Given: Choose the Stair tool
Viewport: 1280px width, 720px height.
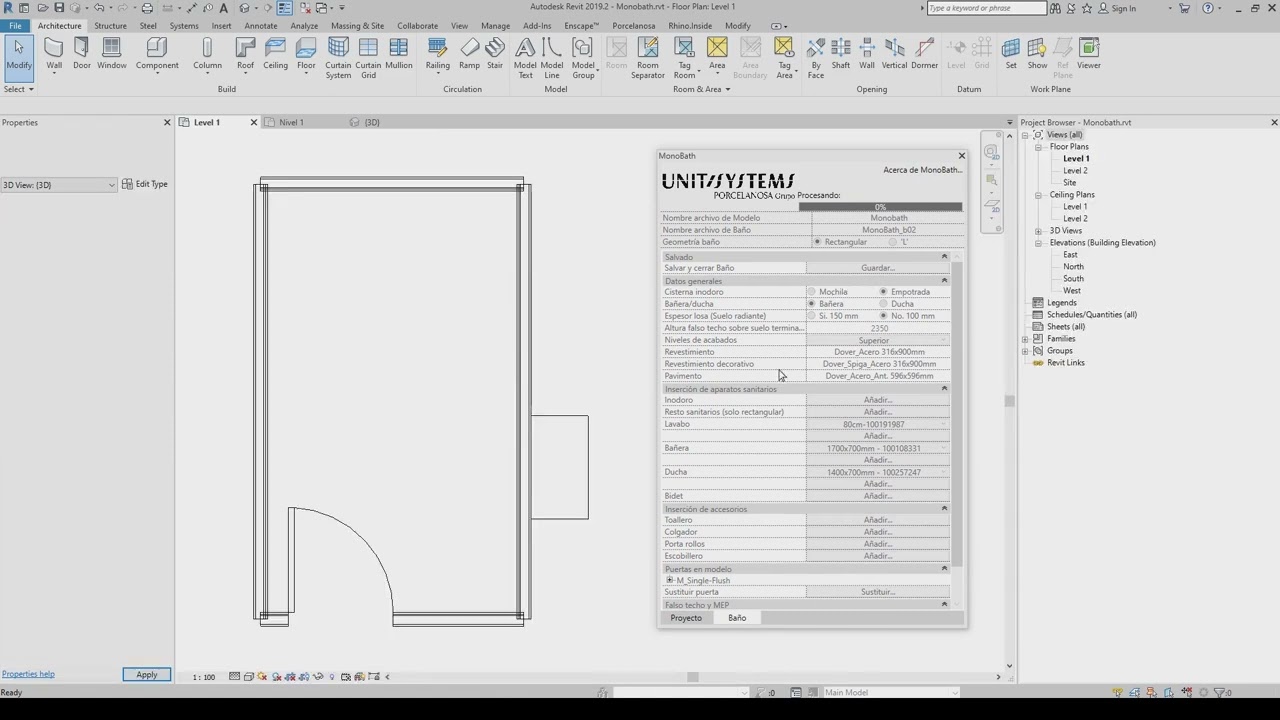Looking at the screenshot, I should (495, 54).
